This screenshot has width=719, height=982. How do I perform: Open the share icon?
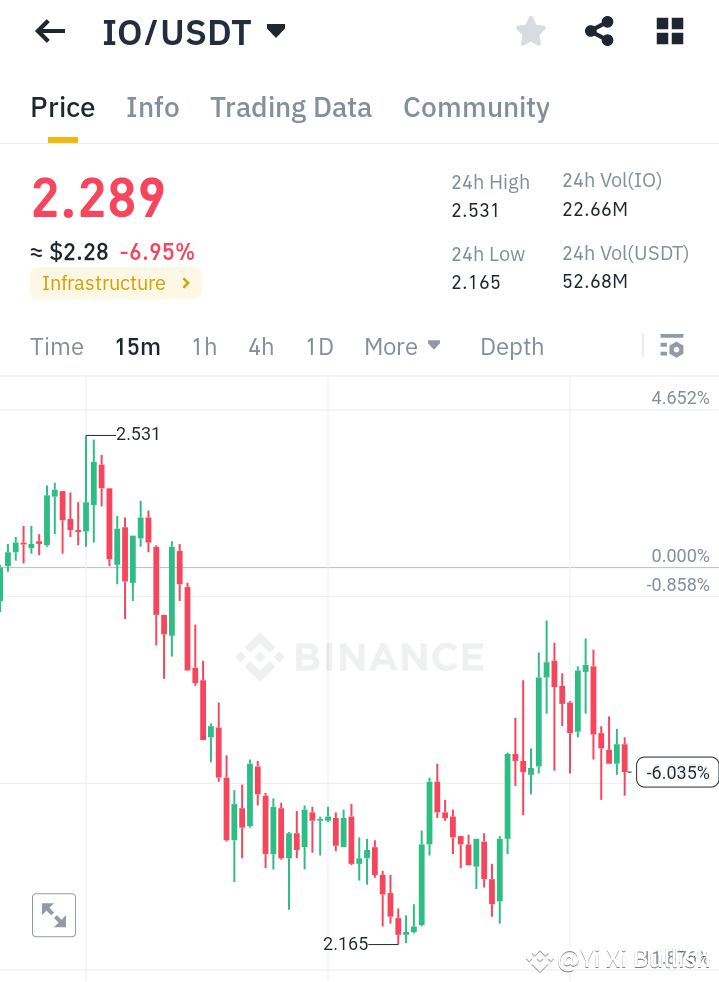pyautogui.click(x=599, y=31)
